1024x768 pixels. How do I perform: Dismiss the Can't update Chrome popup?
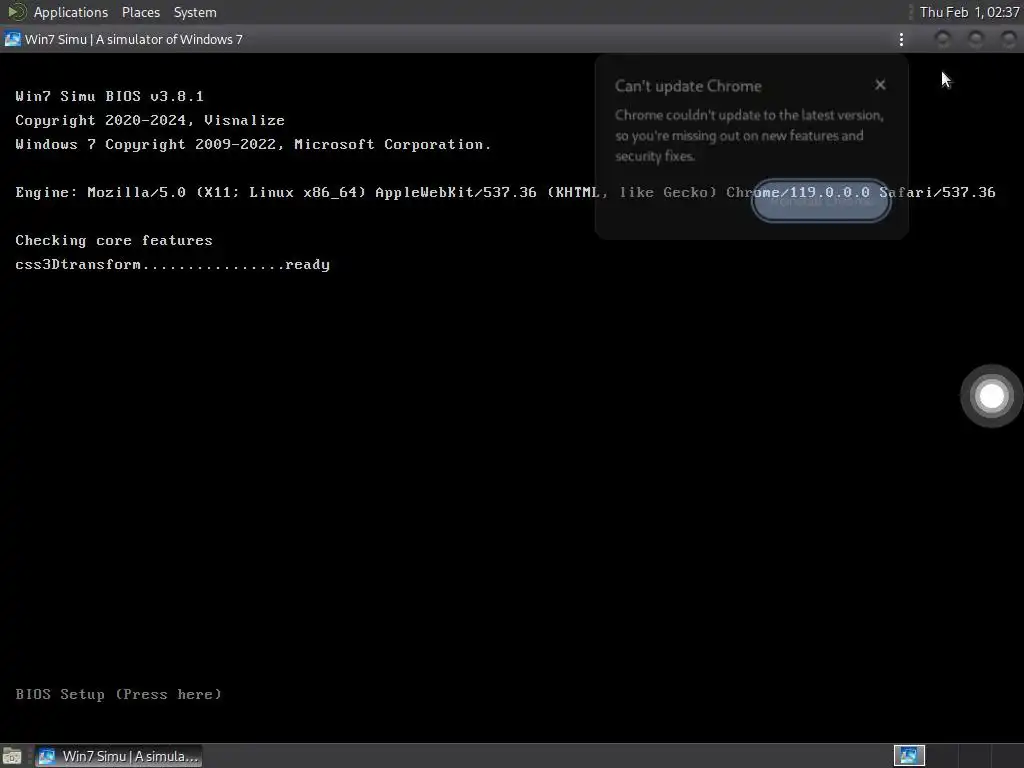[x=880, y=85]
